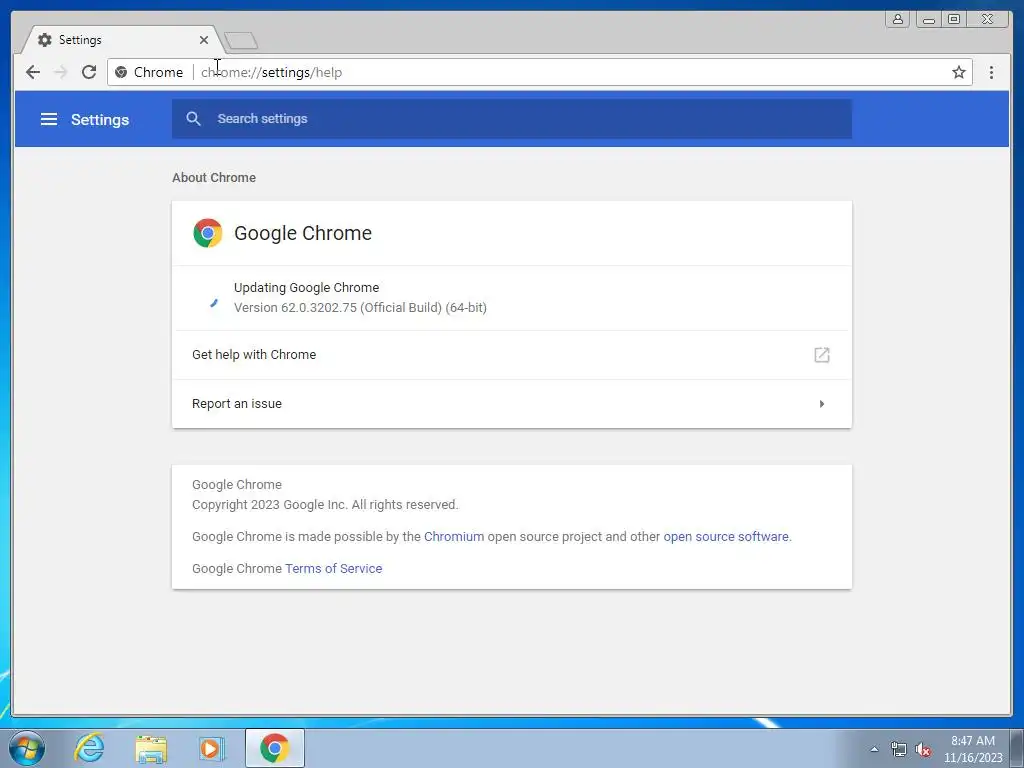Screen dimensions: 1024x768
Task: Follow the open source software link
Action: pyautogui.click(x=726, y=536)
